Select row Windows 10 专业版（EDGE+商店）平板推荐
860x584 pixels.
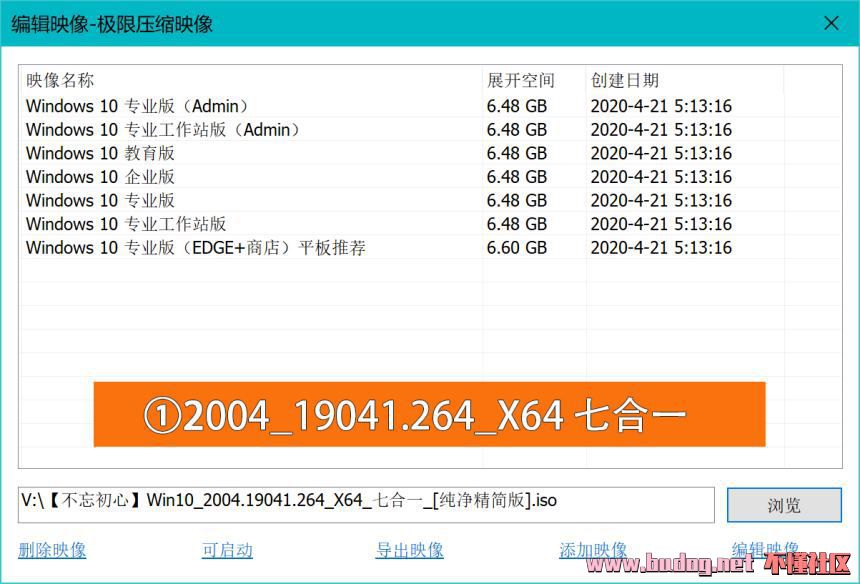tap(431, 247)
